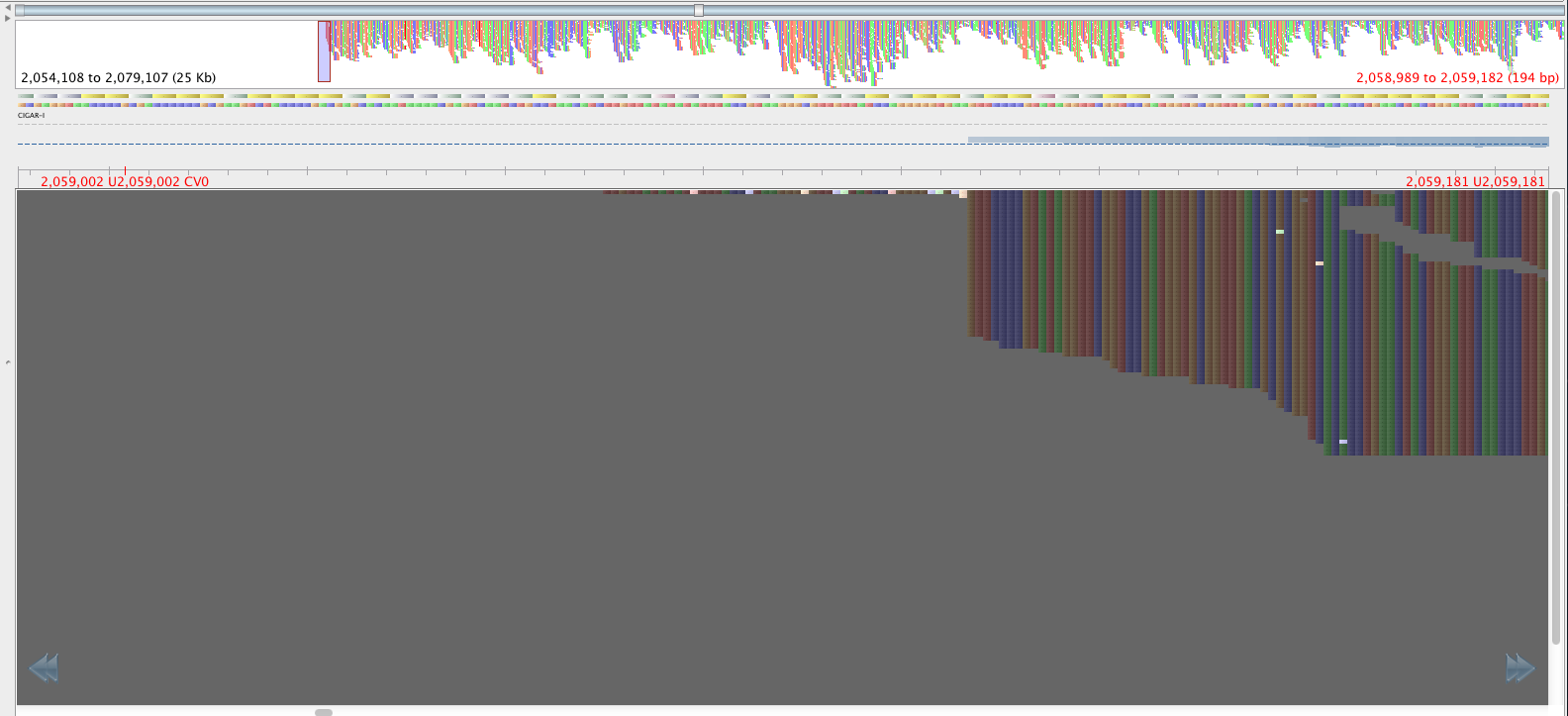Click the small right-pointing arrow at top-left

click(x=8, y=18)
